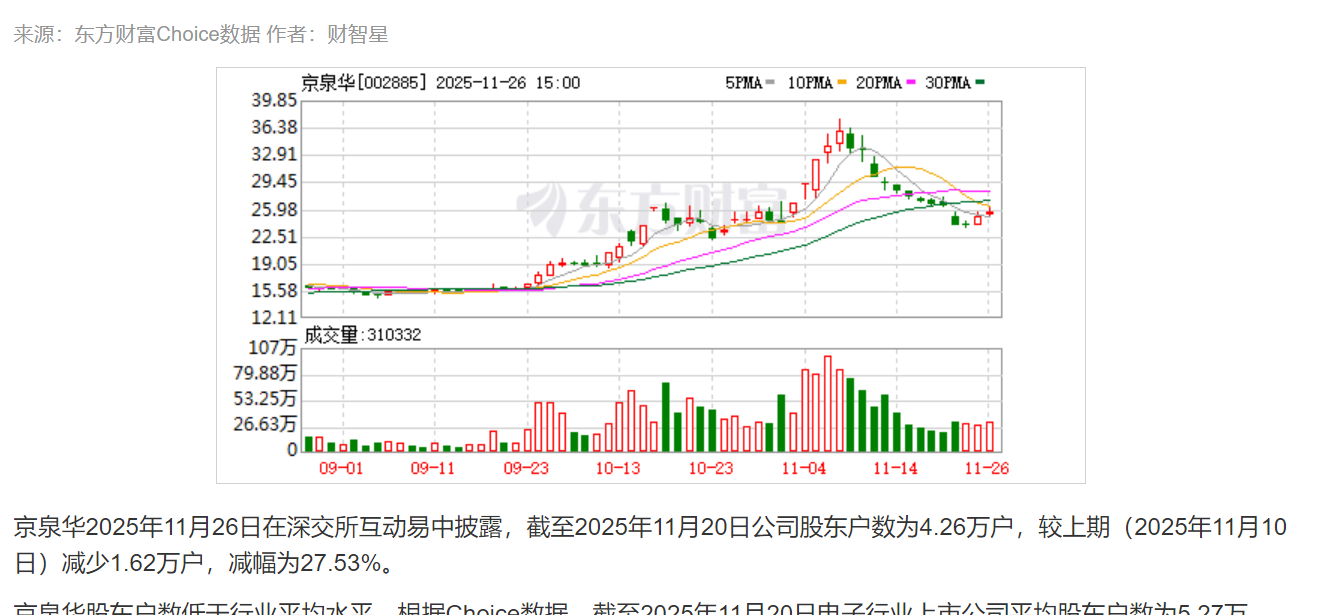Screen dimensions: 1319x615
Task: Click the 11-14 date axis label
Action: (x=895, y=467)
